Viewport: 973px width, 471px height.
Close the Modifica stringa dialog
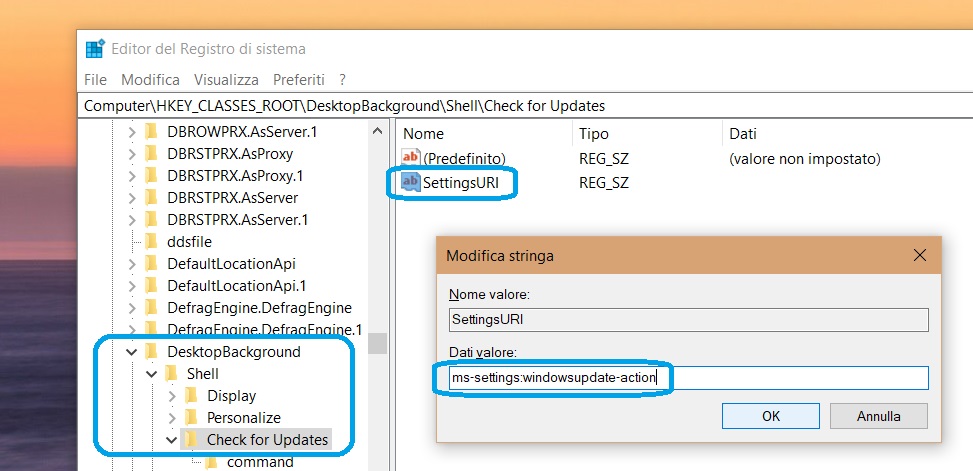pos(920,255)
